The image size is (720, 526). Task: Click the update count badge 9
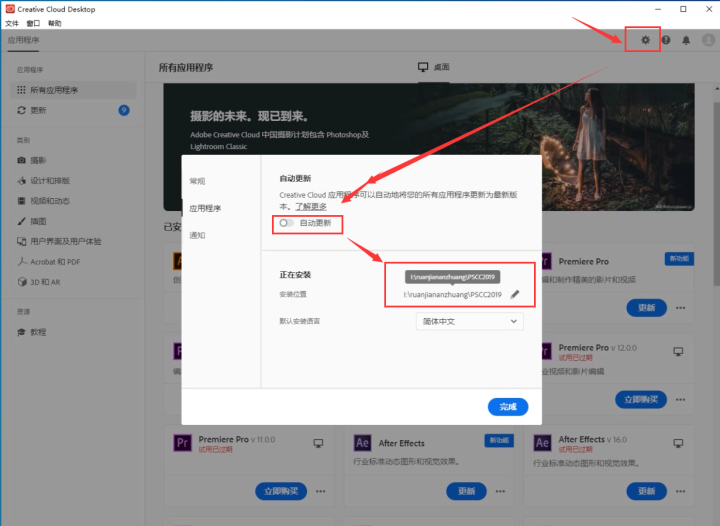[124, 110]
